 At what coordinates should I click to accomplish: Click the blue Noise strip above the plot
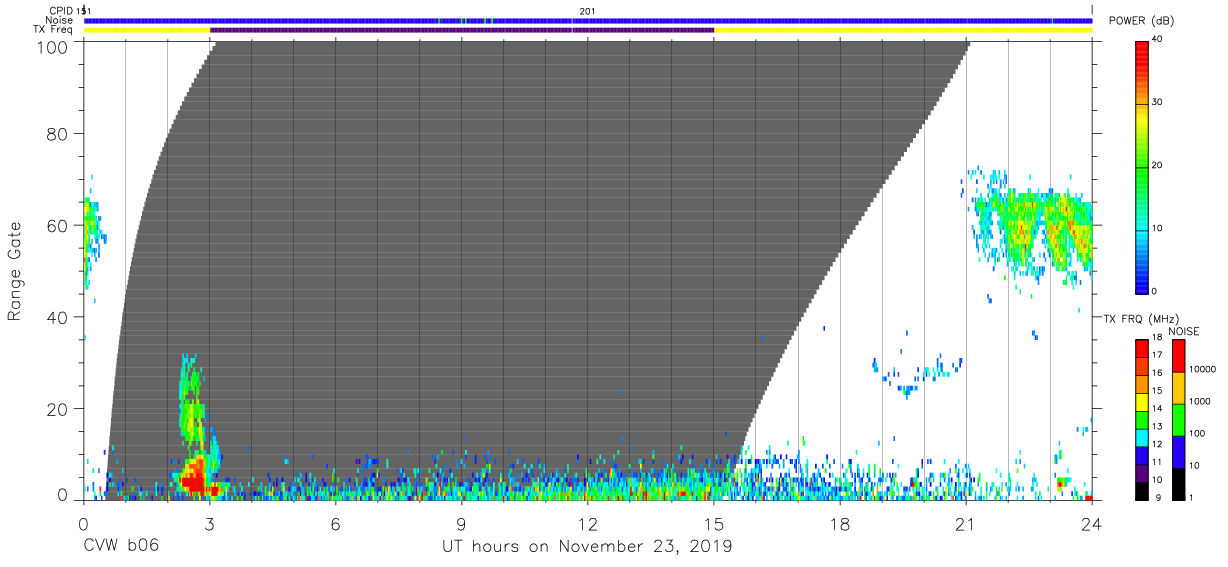click(588, 20)
